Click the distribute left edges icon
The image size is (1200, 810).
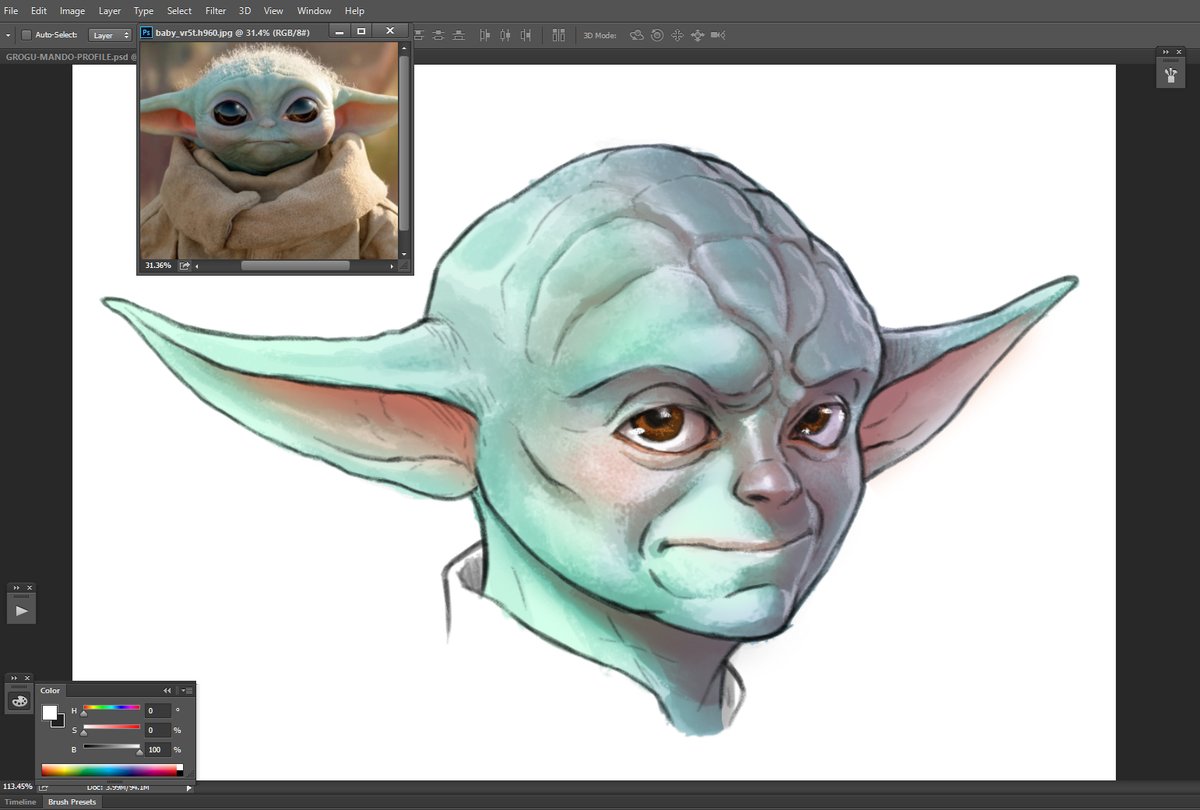[x=485, y=35]
